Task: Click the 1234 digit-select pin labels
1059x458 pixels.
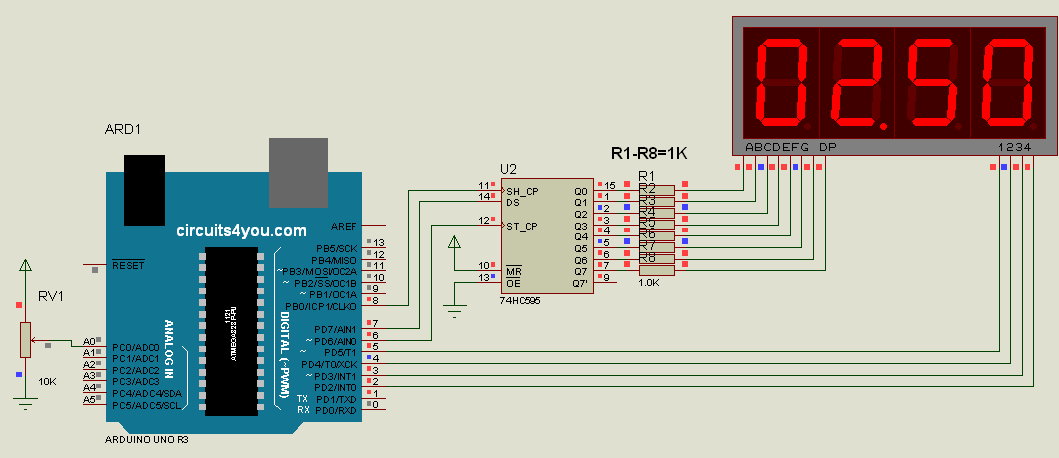Action: coord(1014,147)
